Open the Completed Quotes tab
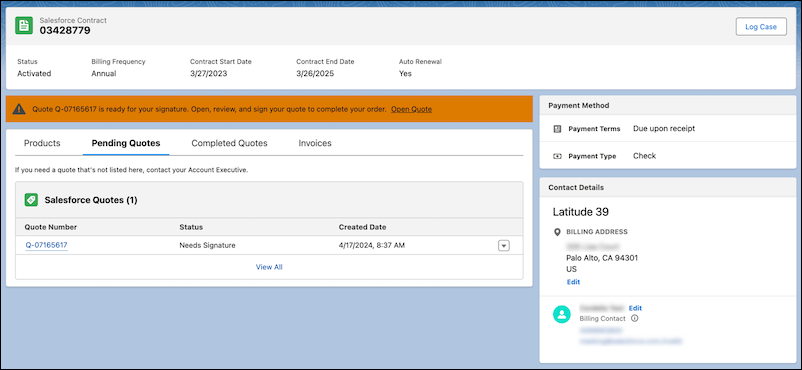This screenshot has width=802, height=370. (x=229, y=143)
